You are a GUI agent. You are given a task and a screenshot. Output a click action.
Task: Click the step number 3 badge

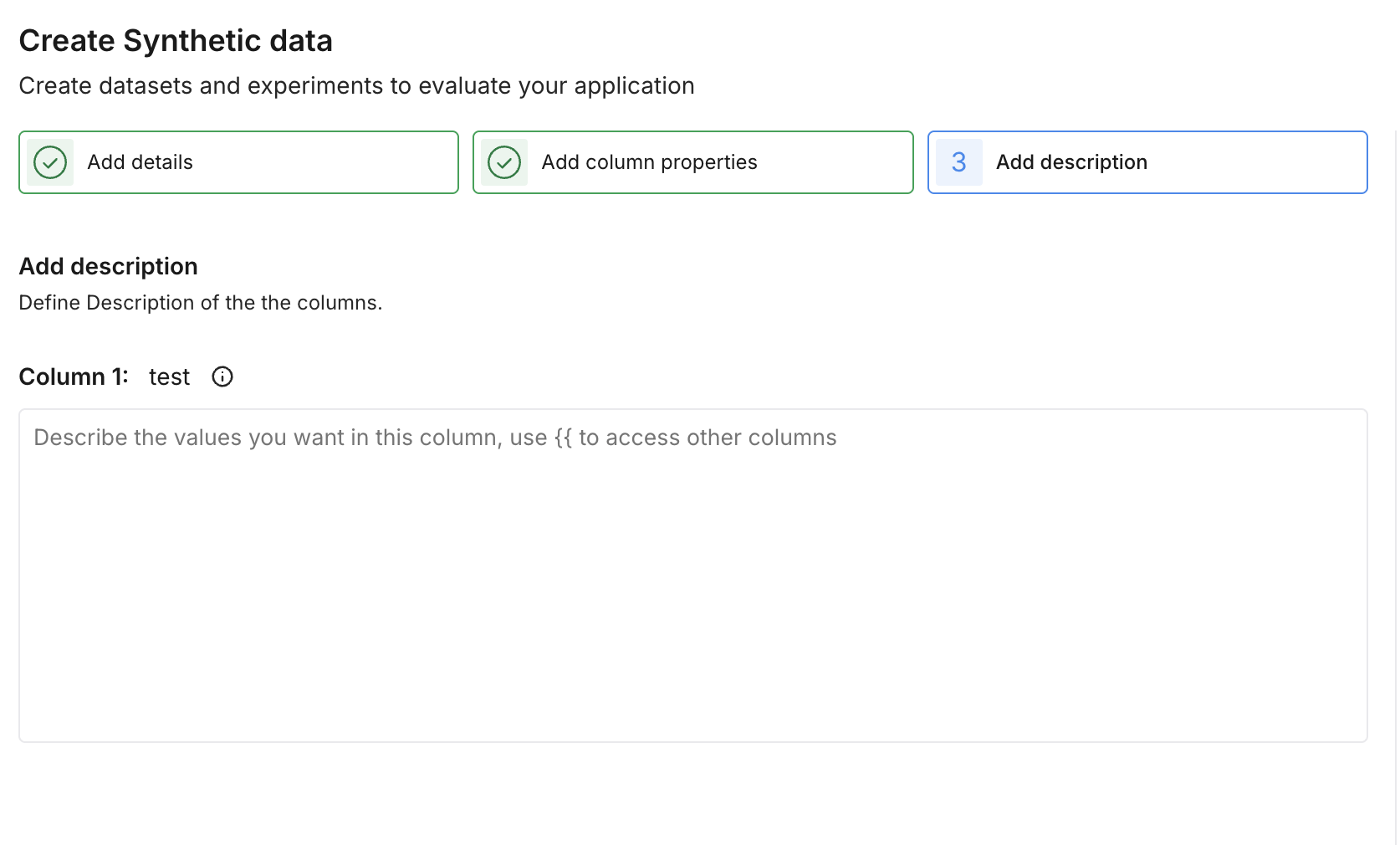[958, 162]
